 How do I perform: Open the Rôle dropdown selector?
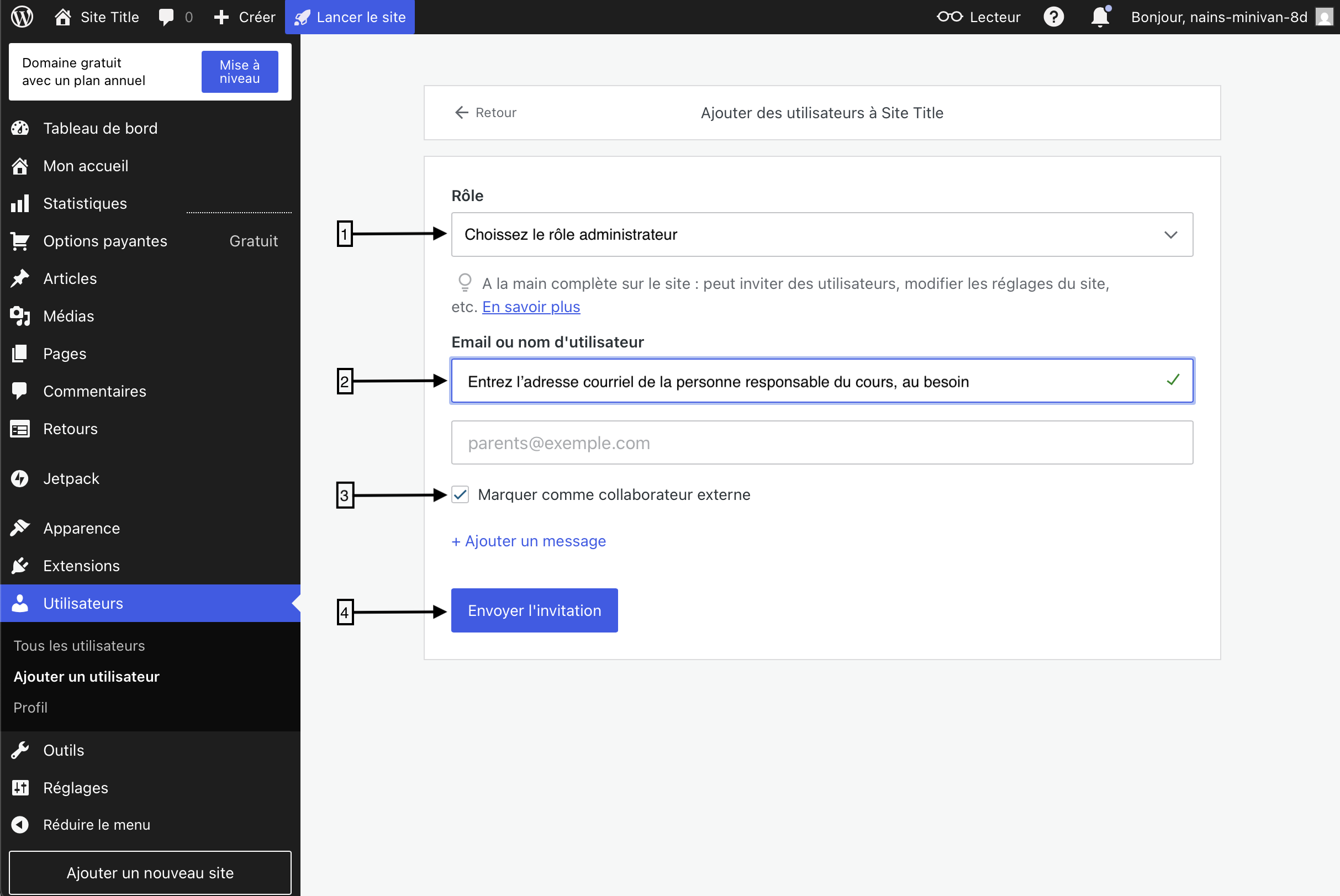(821, 234)
